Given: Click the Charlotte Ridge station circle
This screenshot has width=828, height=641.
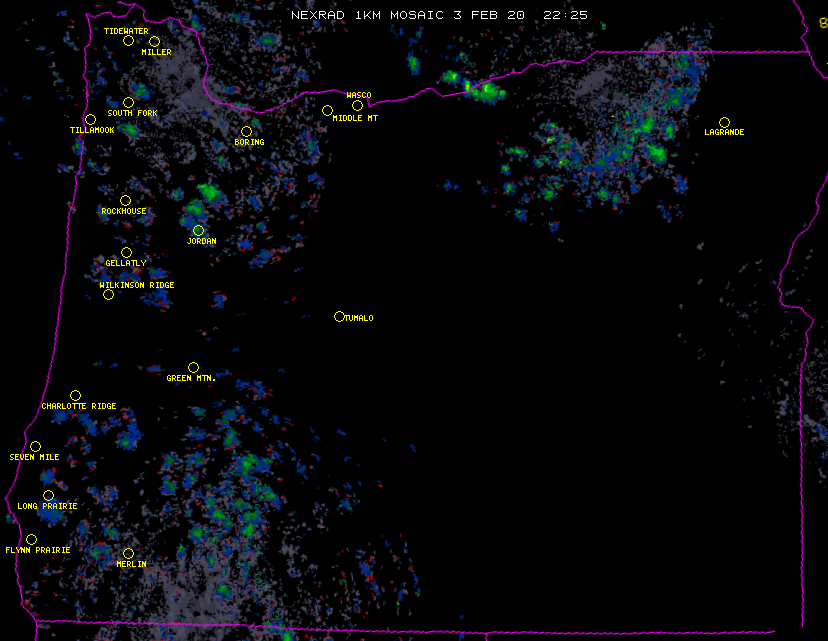Looking at the screenshot, I should coord(75,396).
